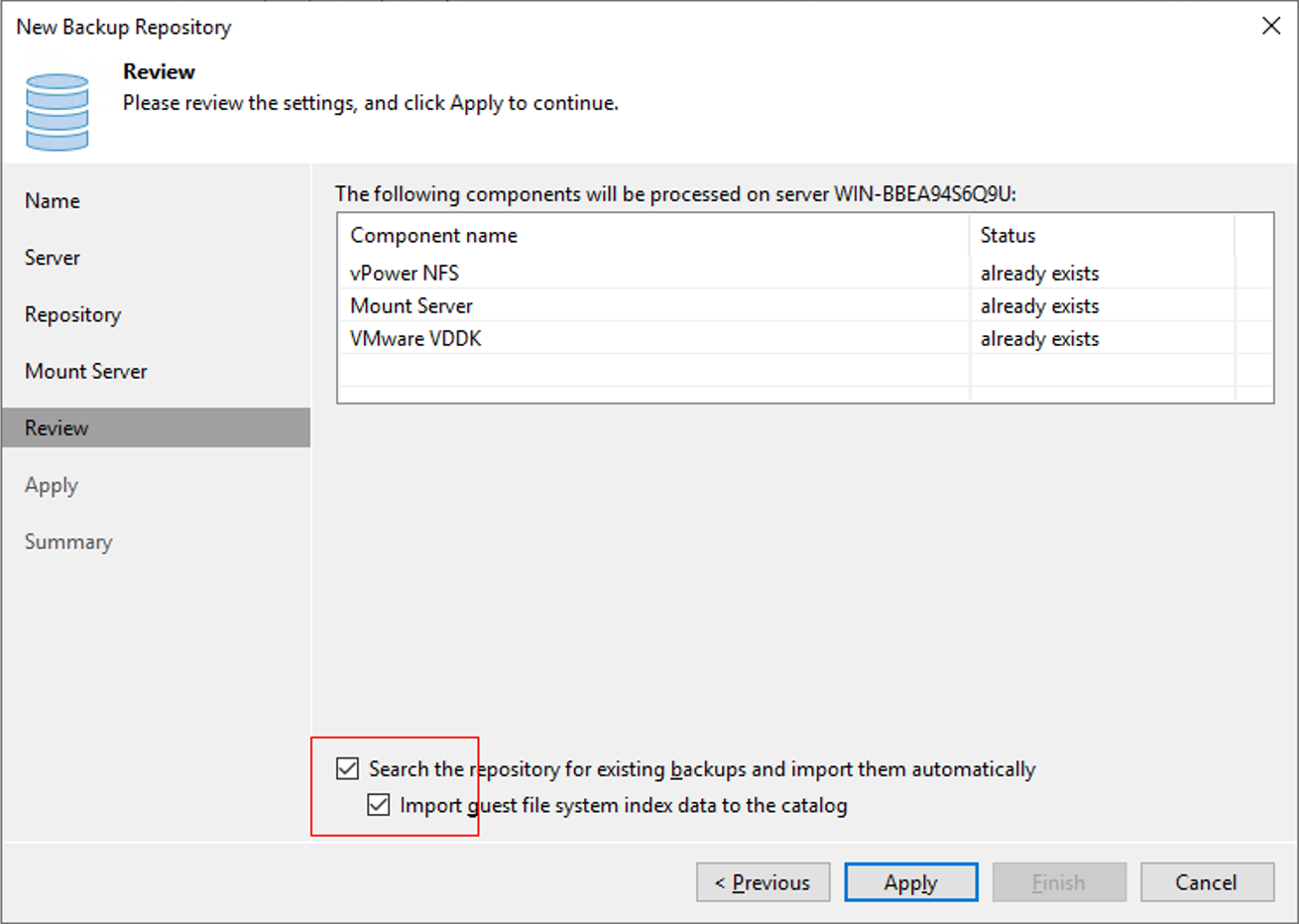This screenshot has width=1299, height=924.
Task: Select Mount Server row in components table
Action: [x=412, y=305]
